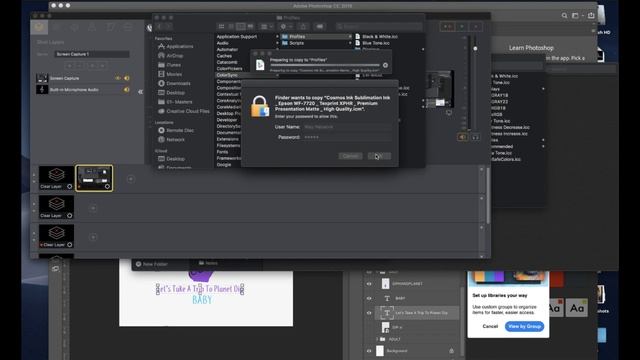Click View by Group button

(x=524, y=326)
